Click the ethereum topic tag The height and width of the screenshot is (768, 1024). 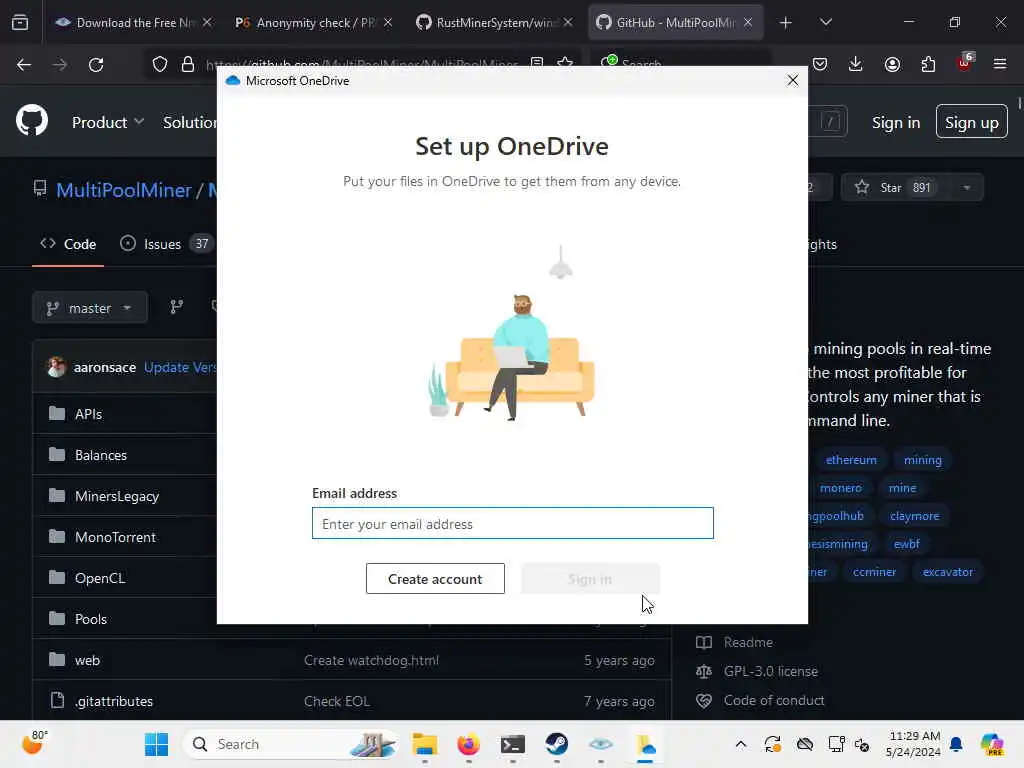851,460
